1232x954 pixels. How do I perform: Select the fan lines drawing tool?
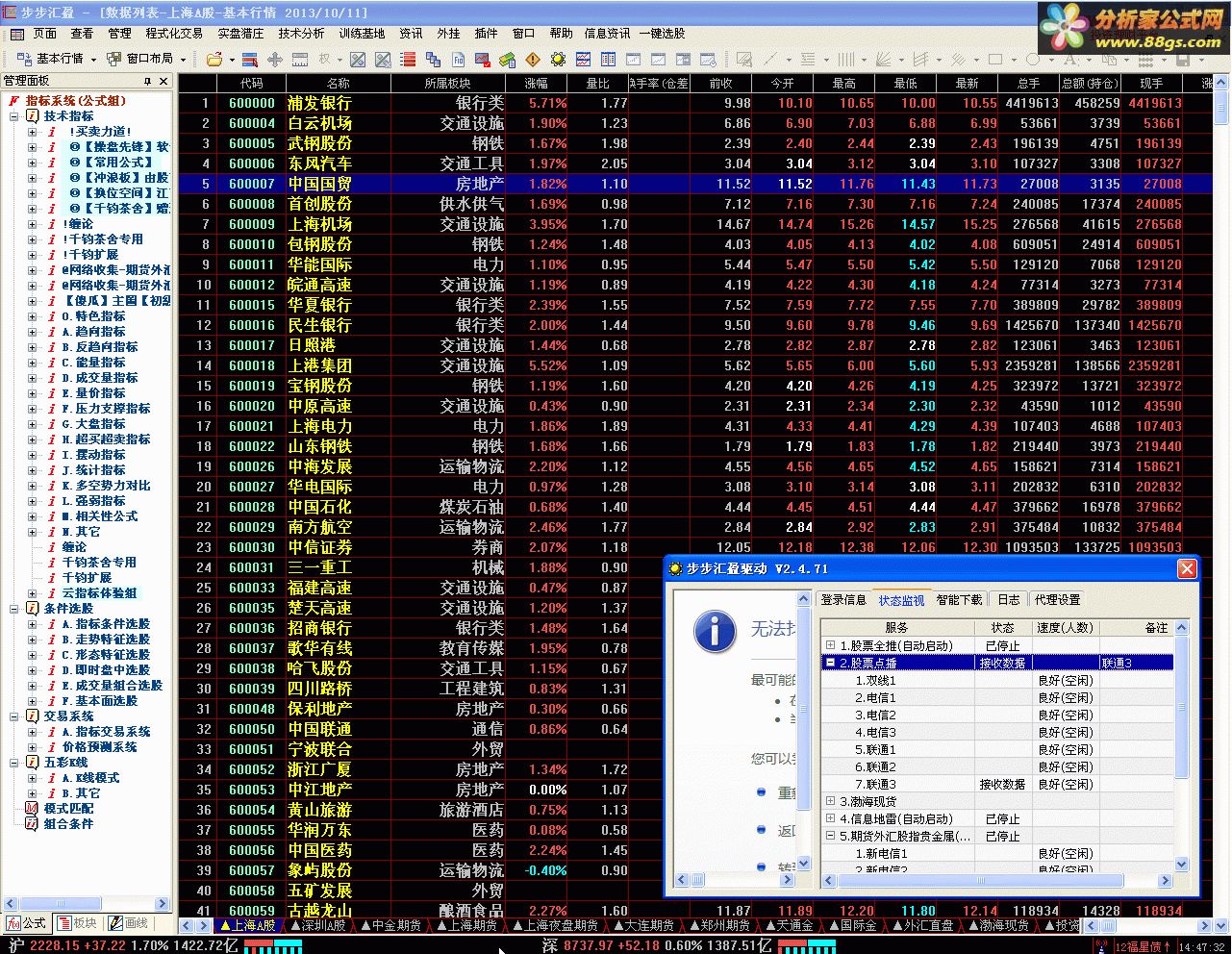click(x=883, y=60)
